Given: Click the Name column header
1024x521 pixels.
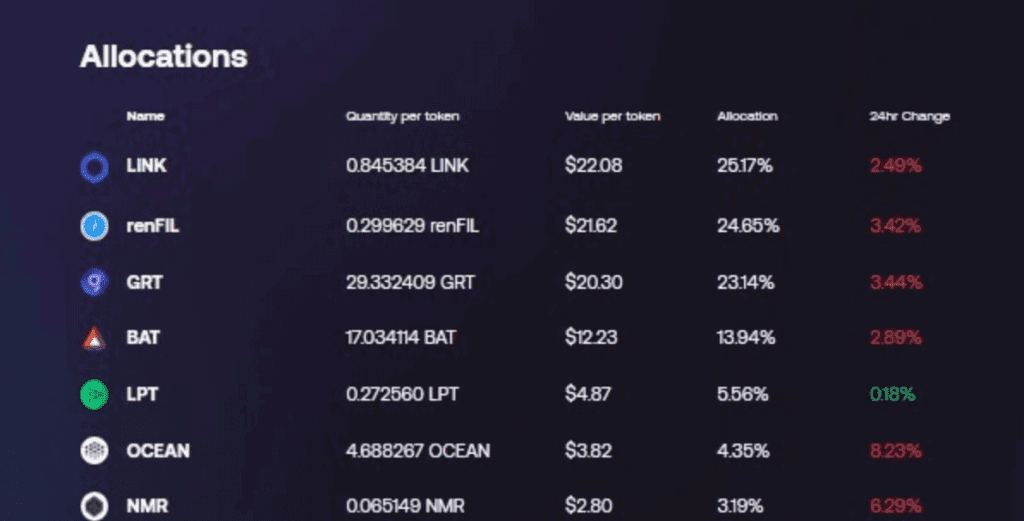Looking at the screenshot, I should [145, 116].
